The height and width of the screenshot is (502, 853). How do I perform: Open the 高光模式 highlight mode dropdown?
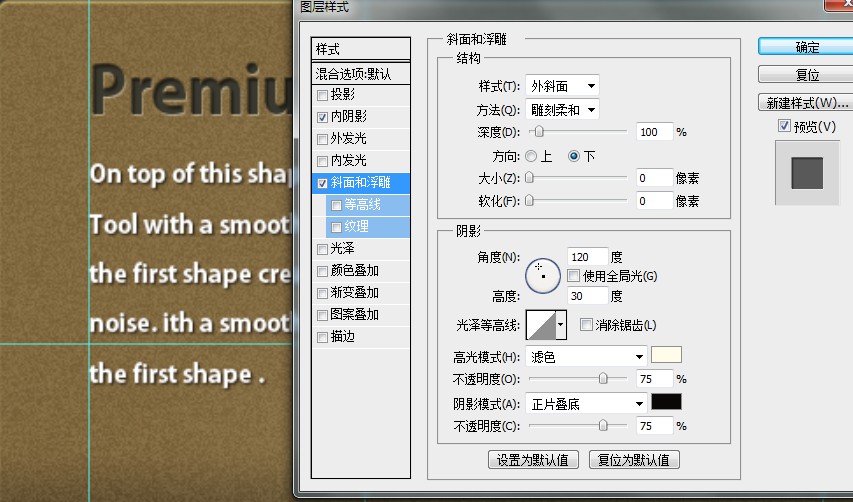point(586,357)
